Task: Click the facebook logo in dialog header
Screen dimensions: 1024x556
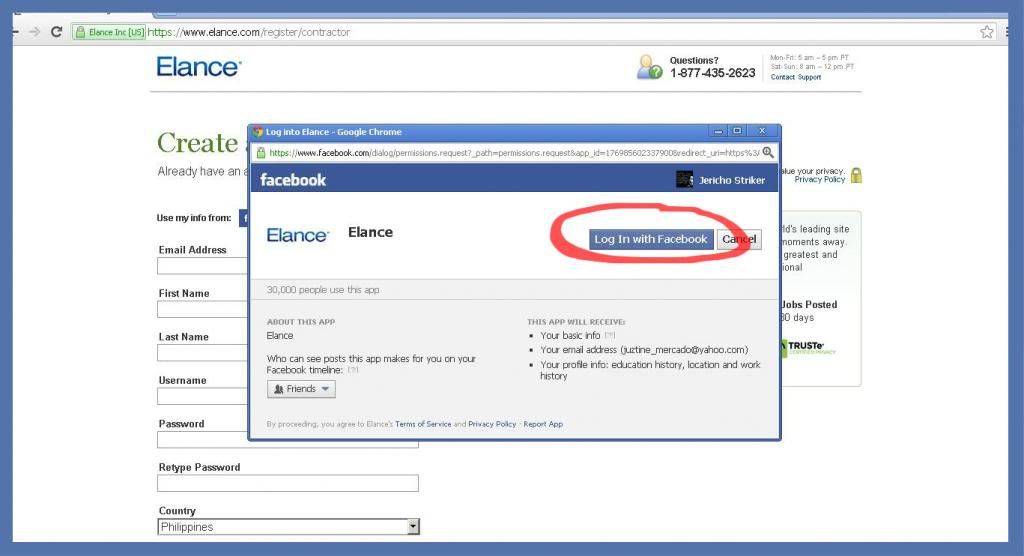Action: point(293,180)
